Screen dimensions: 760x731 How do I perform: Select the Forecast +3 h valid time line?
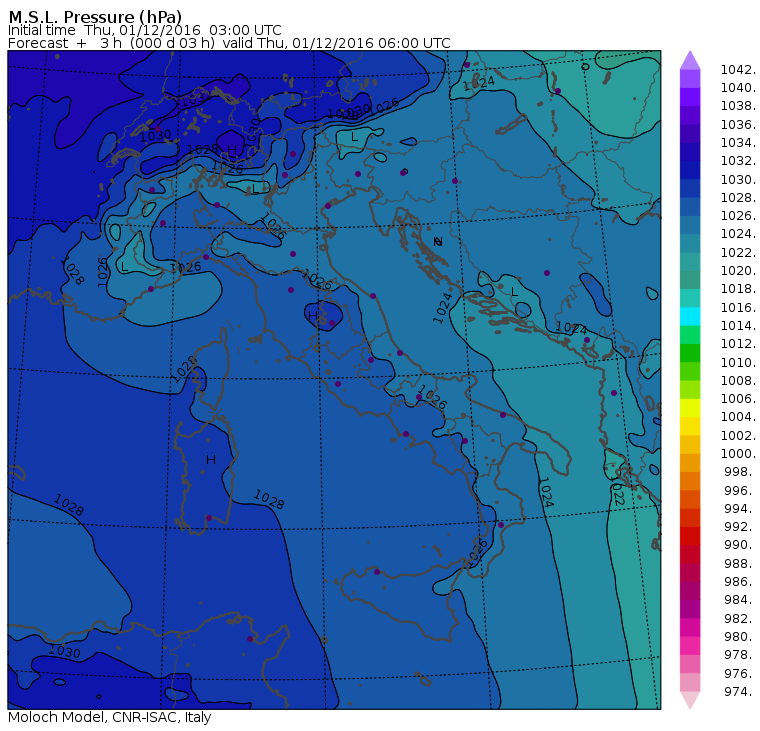coord(229,43)
